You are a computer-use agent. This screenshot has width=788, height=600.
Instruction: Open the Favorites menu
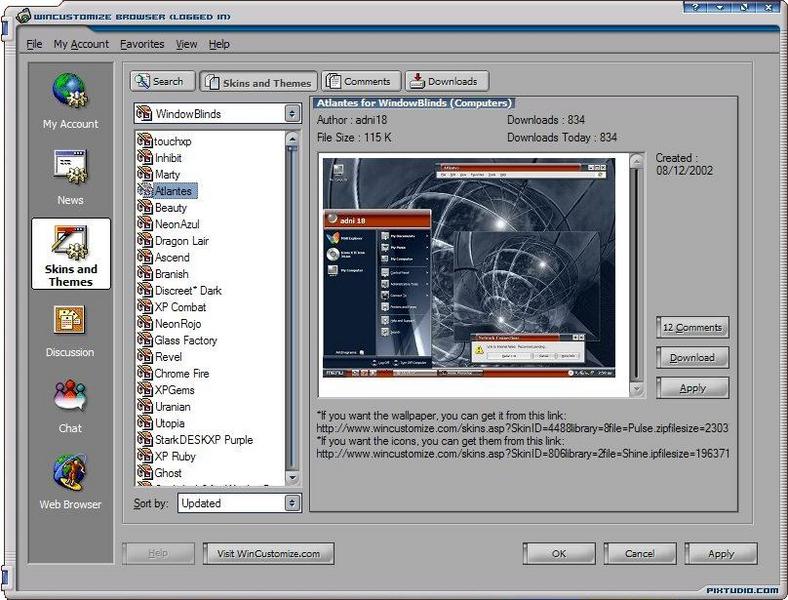pos(142,44)
